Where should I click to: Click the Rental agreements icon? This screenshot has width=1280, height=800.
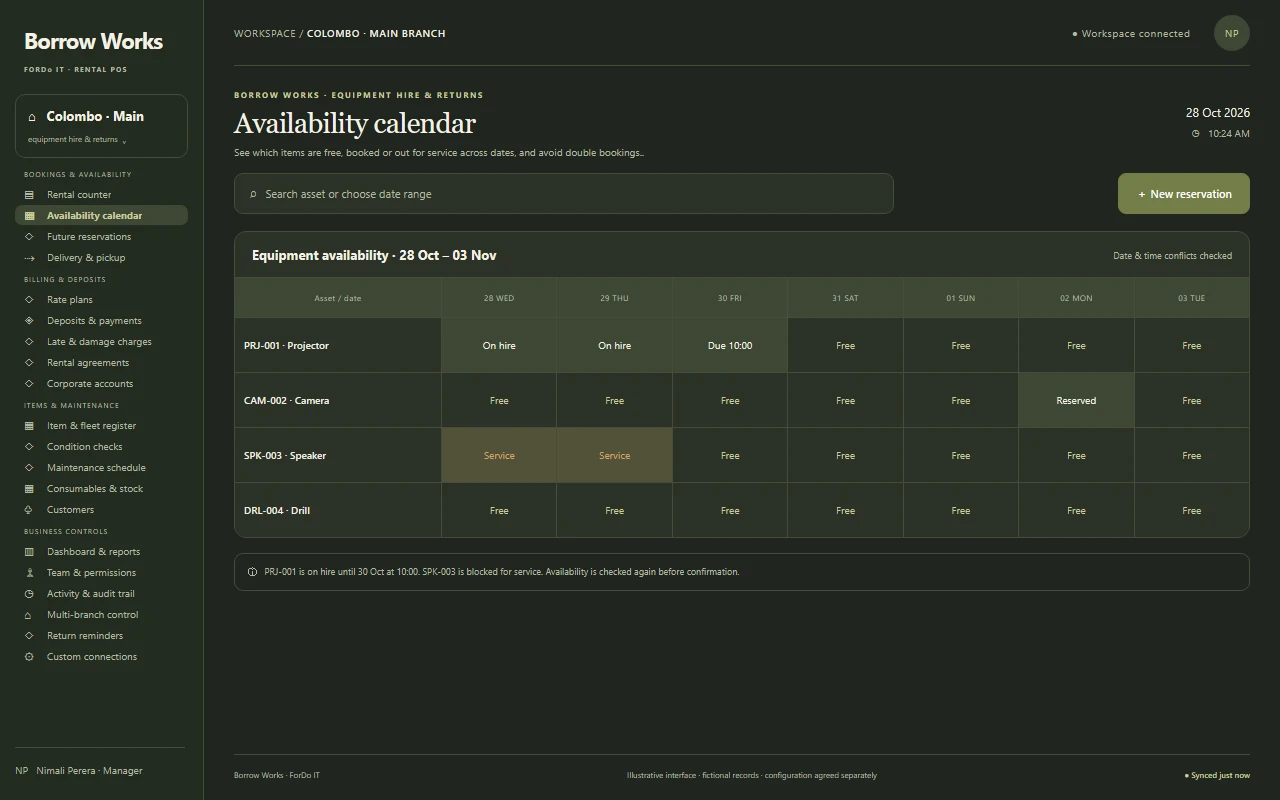(29, 363)
